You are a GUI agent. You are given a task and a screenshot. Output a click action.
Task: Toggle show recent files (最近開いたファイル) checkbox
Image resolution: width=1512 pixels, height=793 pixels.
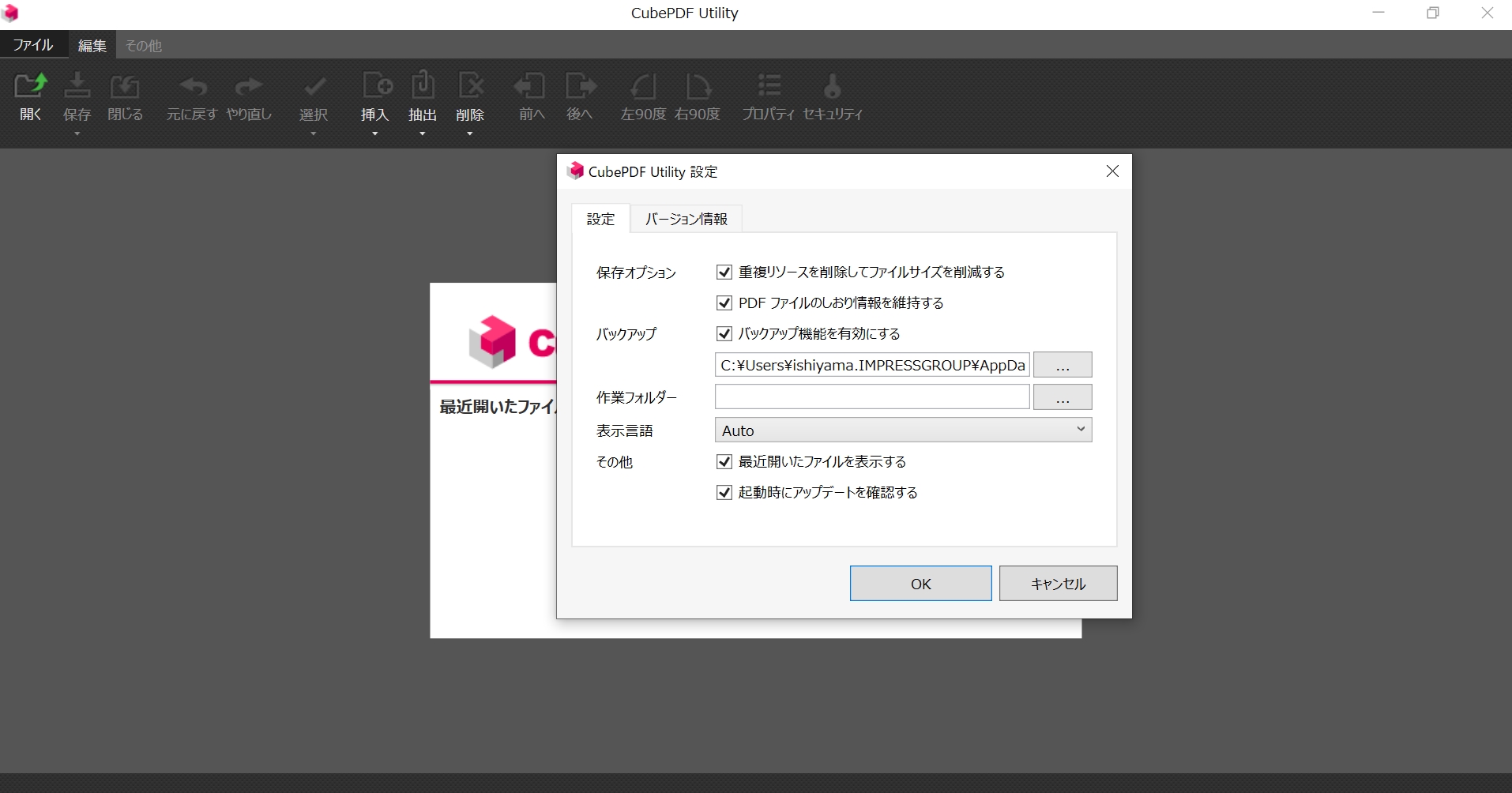pos(724,461)
